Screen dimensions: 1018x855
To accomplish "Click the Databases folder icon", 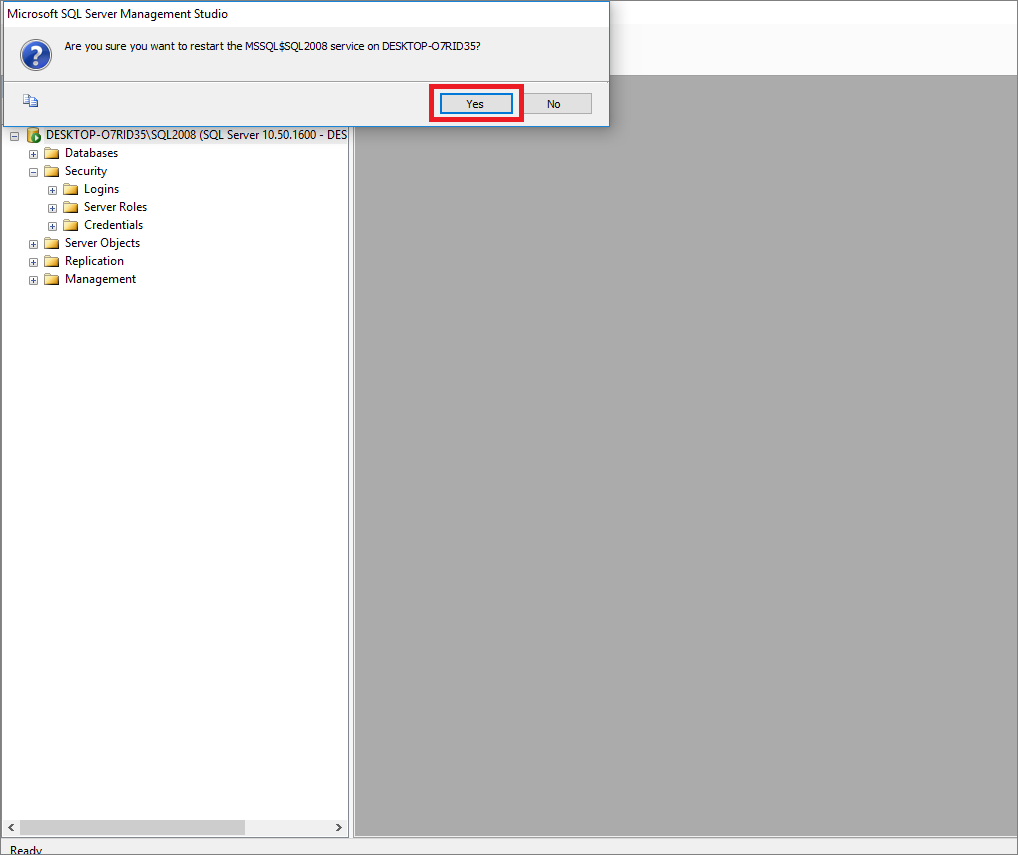I will 51,154.
